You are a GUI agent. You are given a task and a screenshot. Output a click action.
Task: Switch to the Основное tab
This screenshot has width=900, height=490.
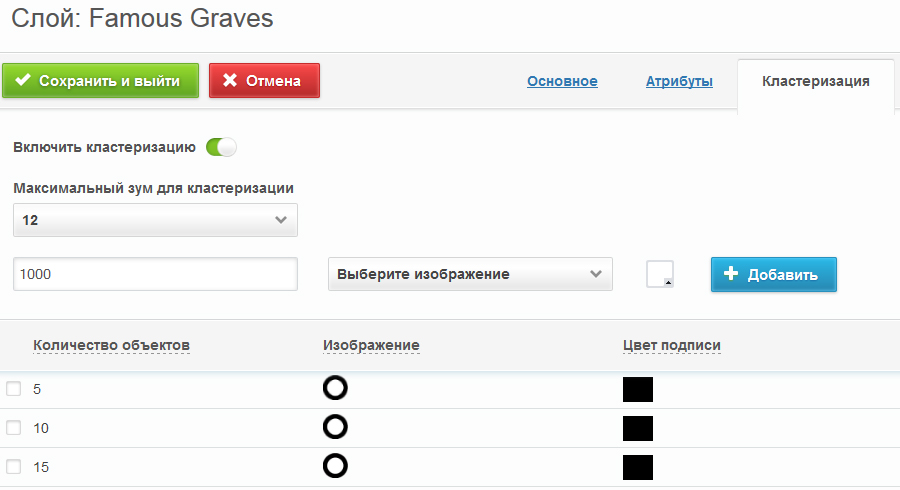[x=562, y=81]
